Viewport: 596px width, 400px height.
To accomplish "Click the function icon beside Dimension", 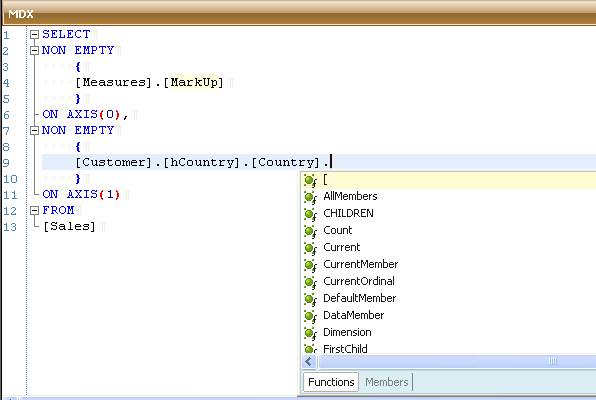I will click(x=310, y=333).
